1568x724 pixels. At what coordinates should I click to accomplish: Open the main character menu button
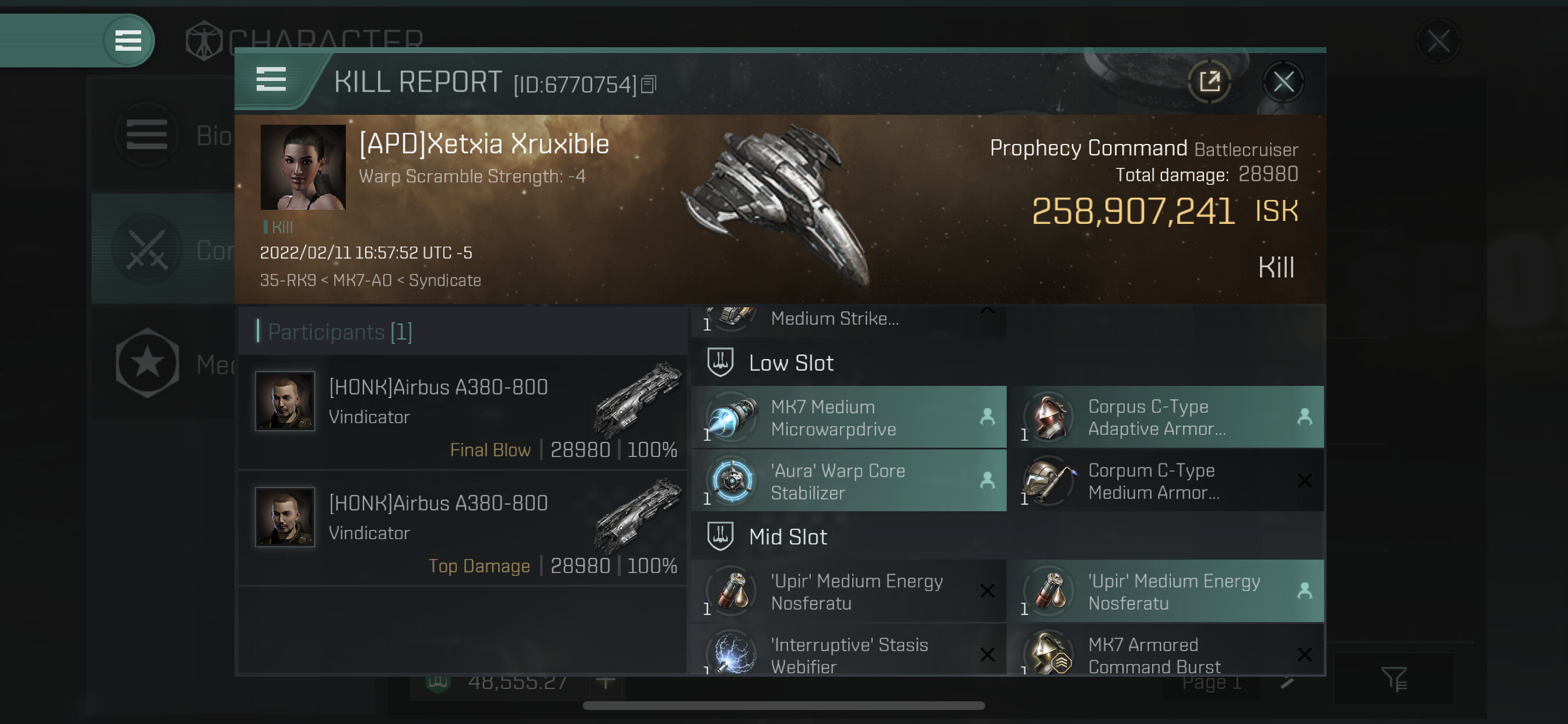coord(128,41)
